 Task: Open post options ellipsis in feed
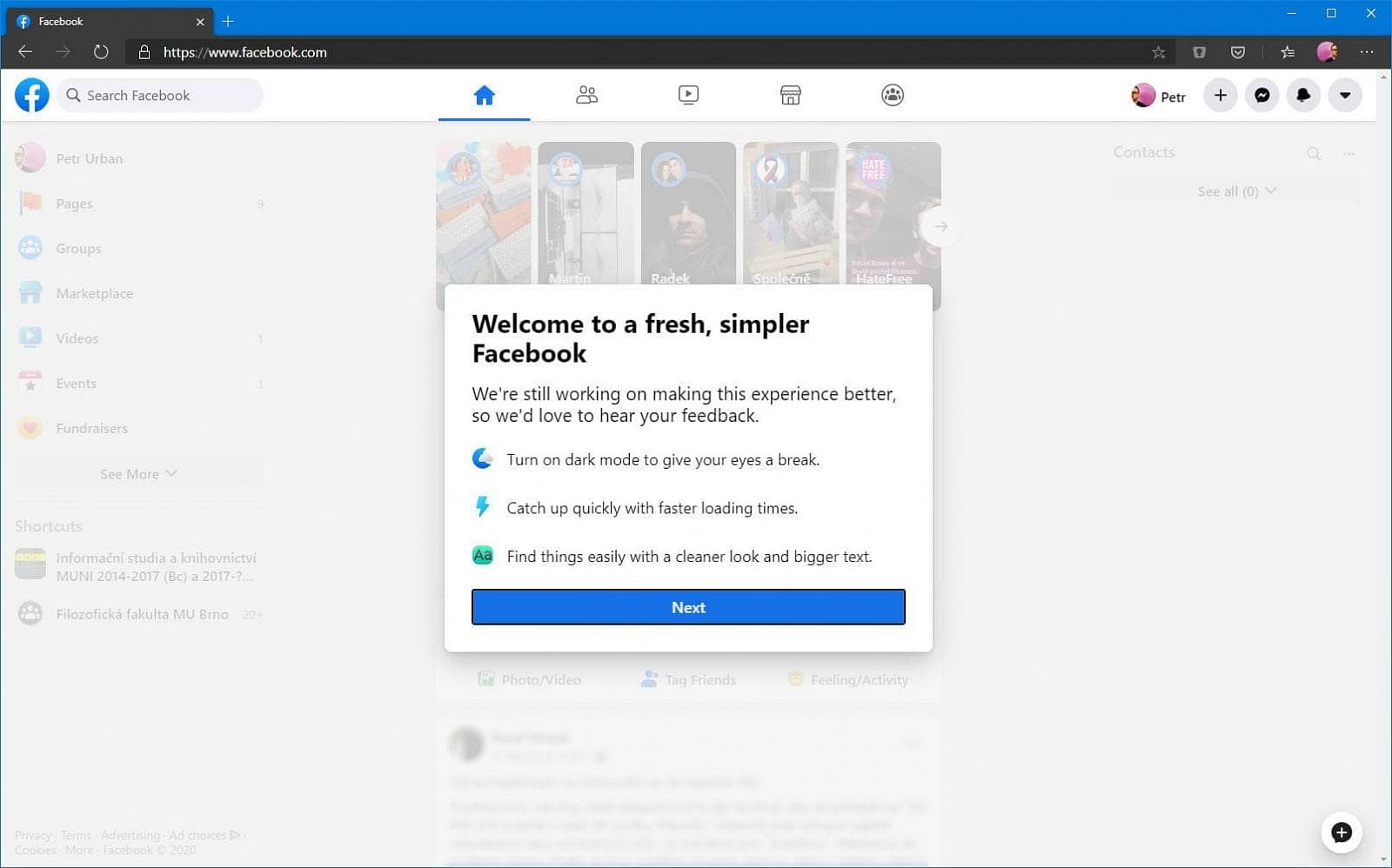coord(912,742)
